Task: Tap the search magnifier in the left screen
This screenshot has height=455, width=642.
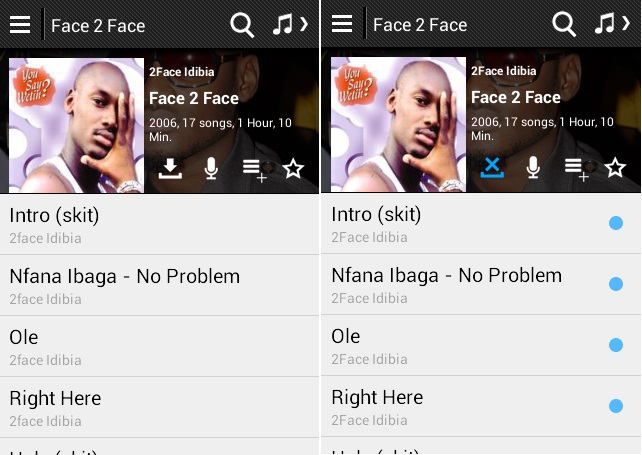Action: pyautogui.click(x=242, y=25)
